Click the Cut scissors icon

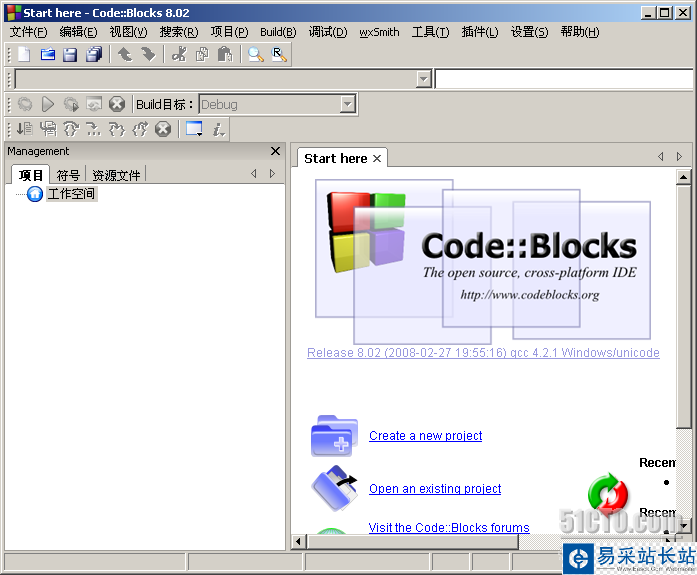[179, 55]
